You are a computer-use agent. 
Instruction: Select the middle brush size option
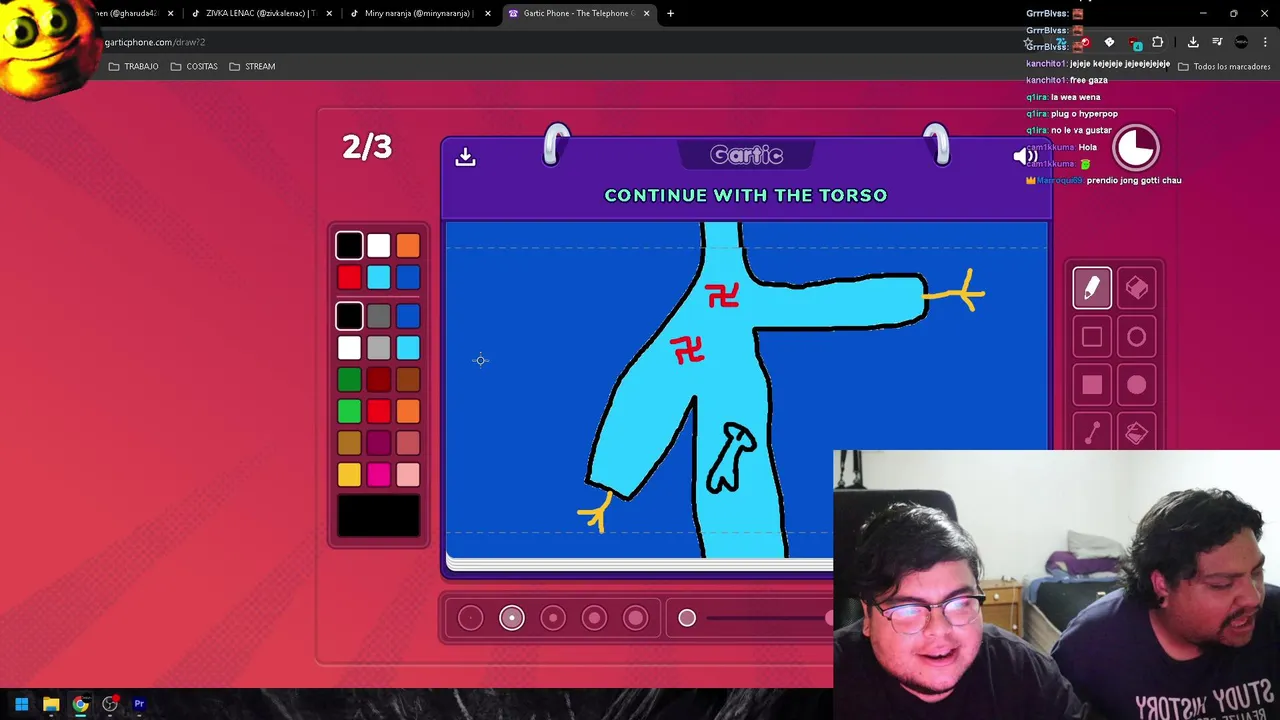pyautogui.click(x=553, y=618)
